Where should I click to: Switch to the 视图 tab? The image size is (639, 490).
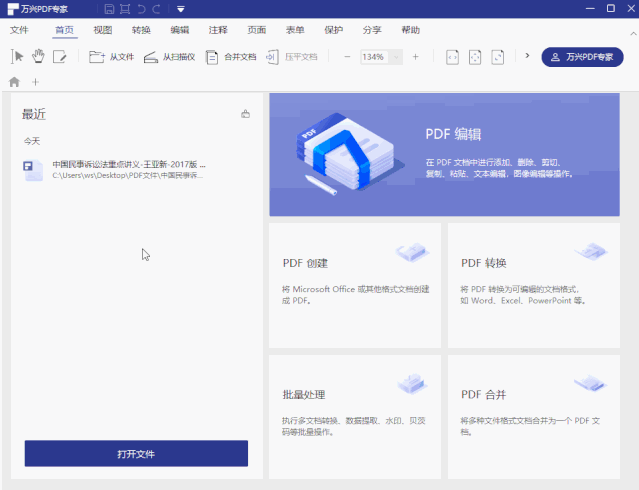click(103, 30)
